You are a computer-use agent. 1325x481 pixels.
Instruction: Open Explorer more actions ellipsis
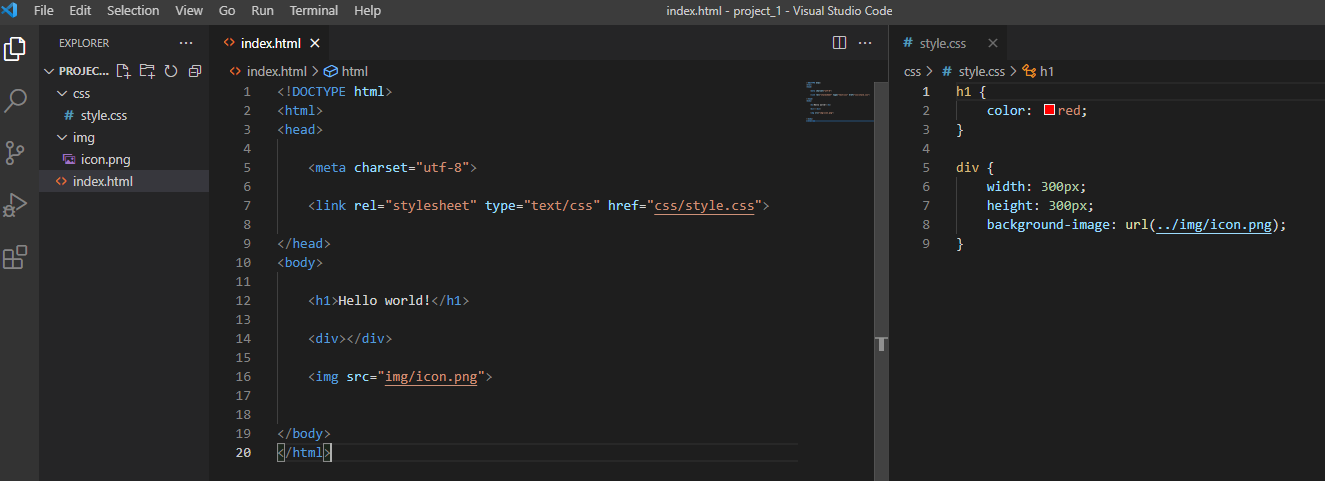[187, 43]
